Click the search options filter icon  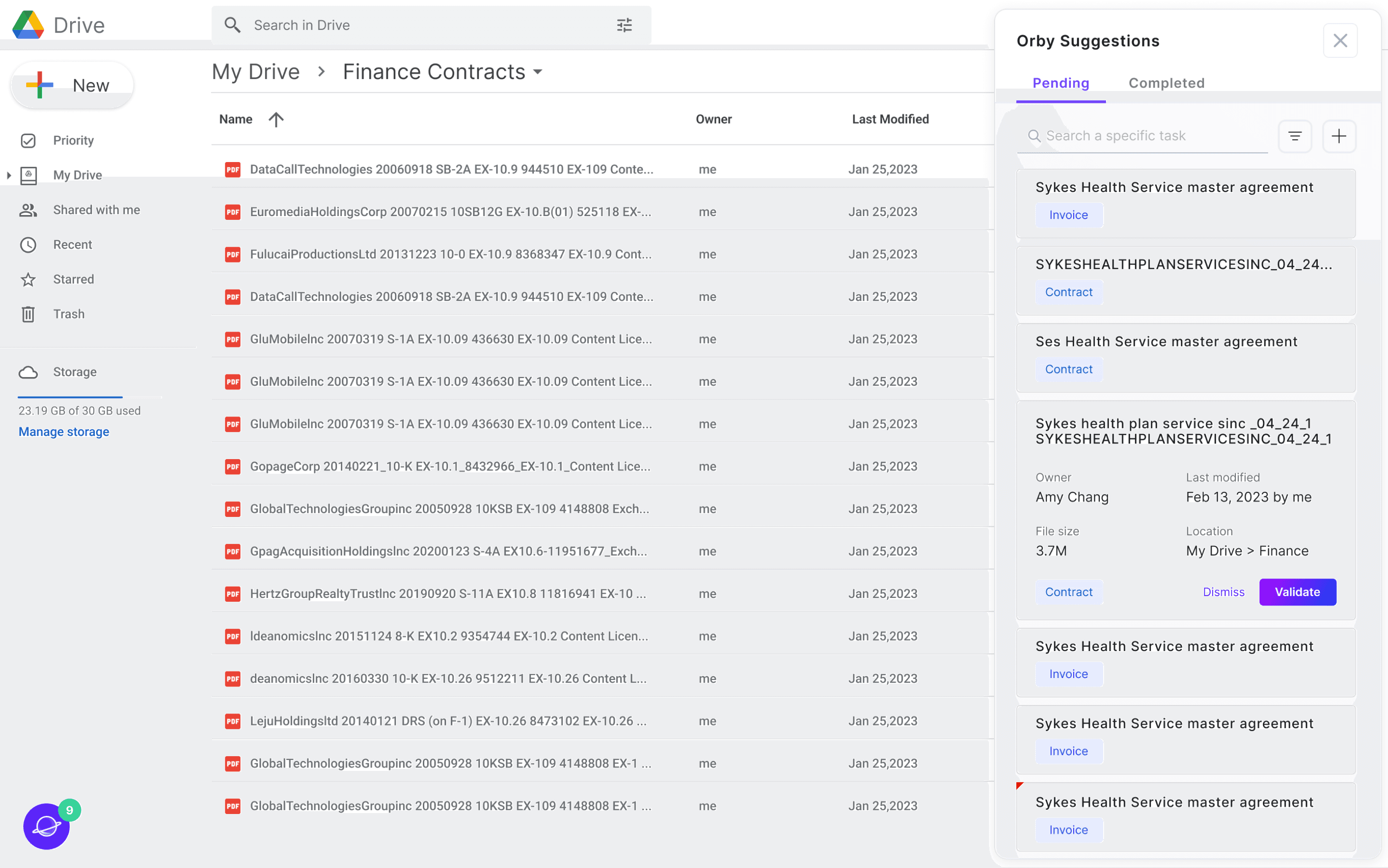pos(624,25)
